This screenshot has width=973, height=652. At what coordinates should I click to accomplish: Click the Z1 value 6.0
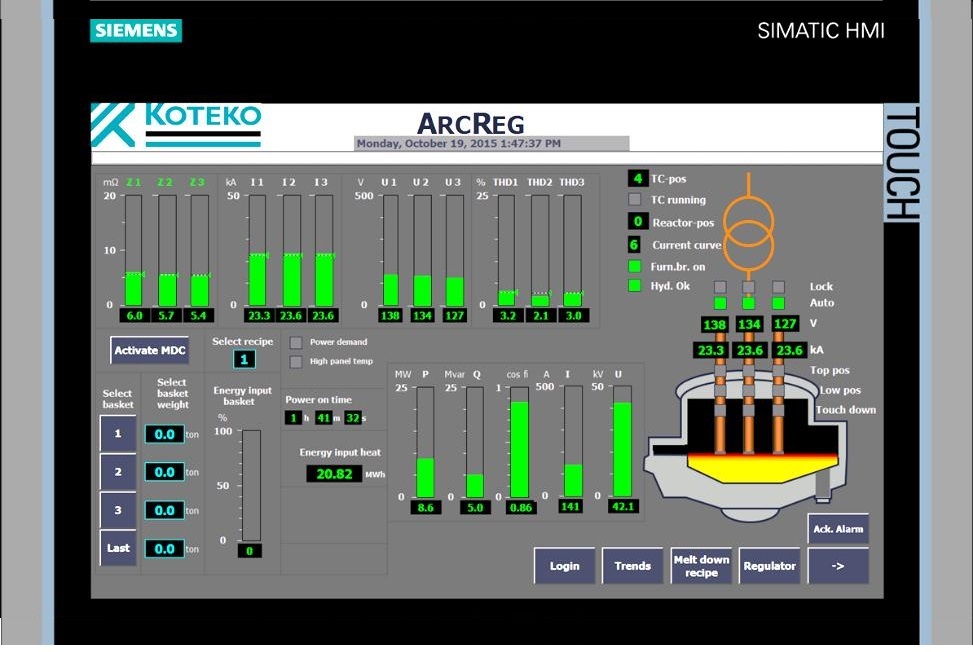(135, 315)
